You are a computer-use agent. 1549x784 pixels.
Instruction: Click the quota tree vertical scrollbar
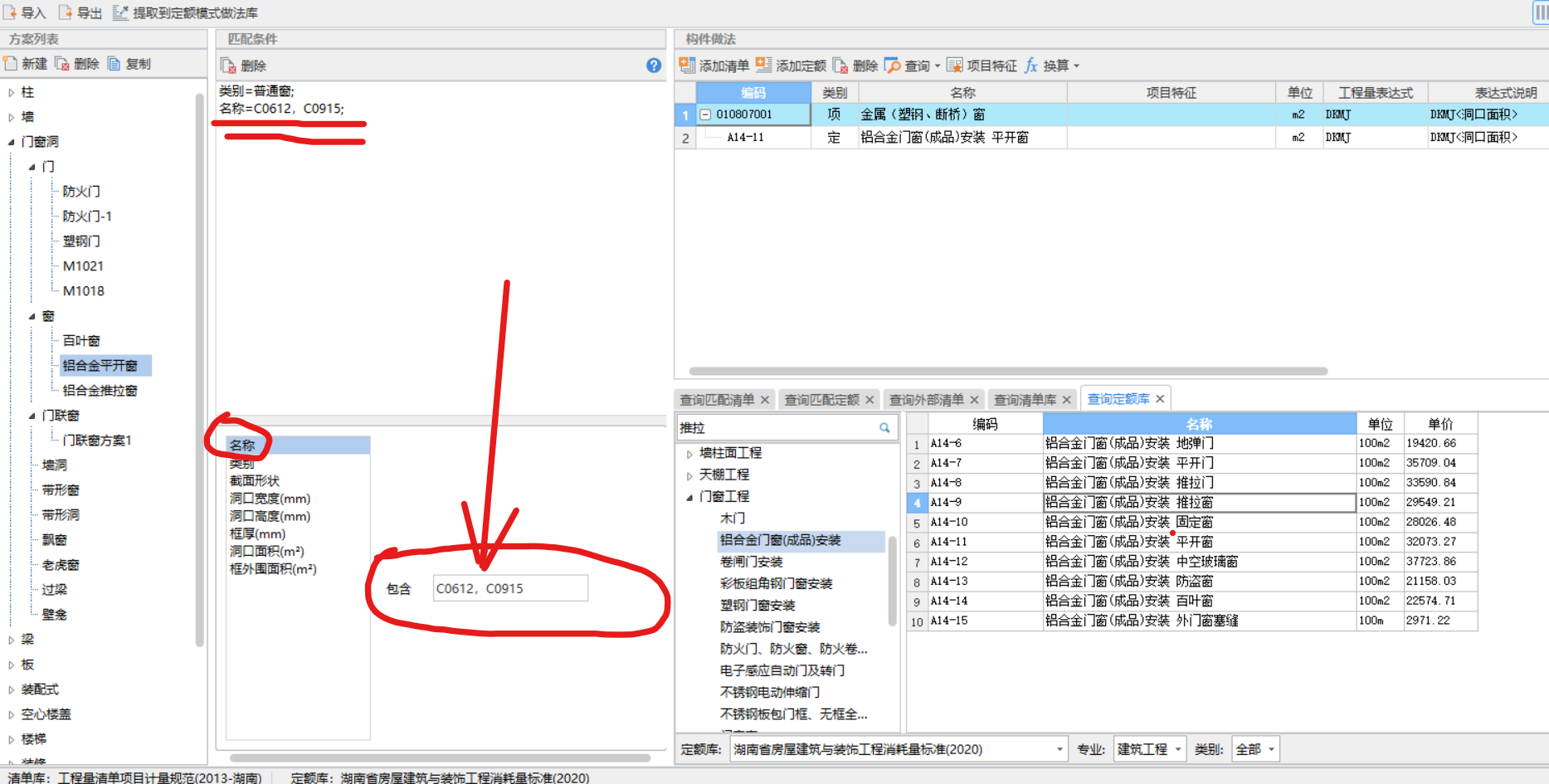(893, 581)
